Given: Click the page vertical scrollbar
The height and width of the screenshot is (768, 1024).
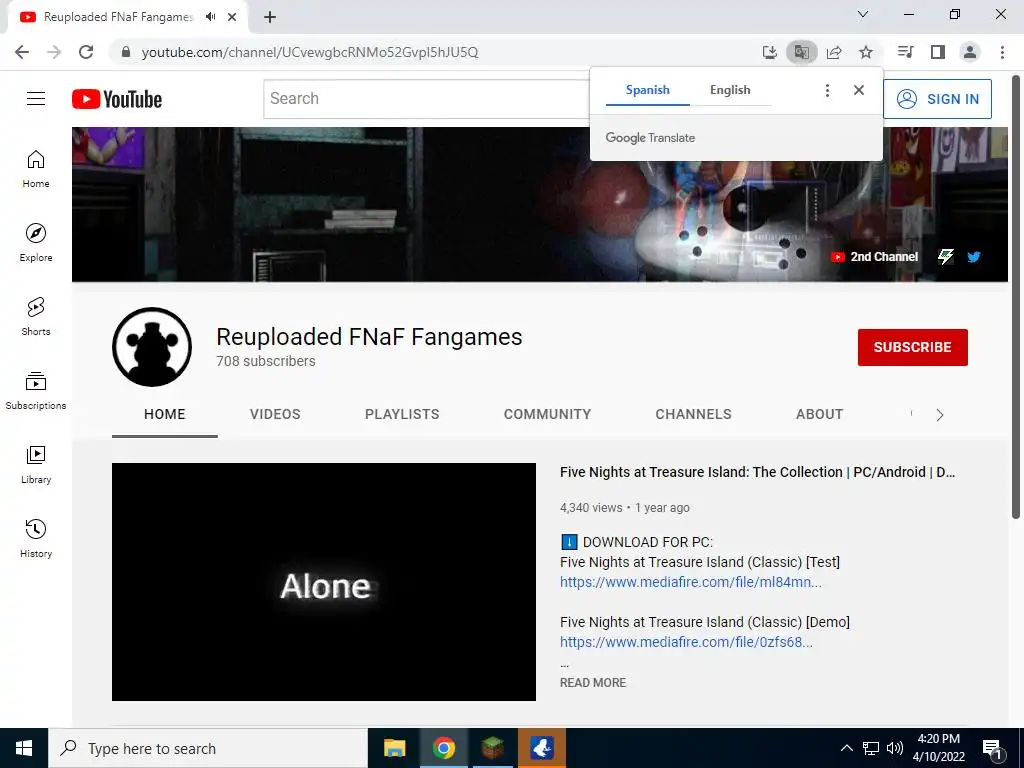Looking at the screenshot, I should pos(1016,297).
